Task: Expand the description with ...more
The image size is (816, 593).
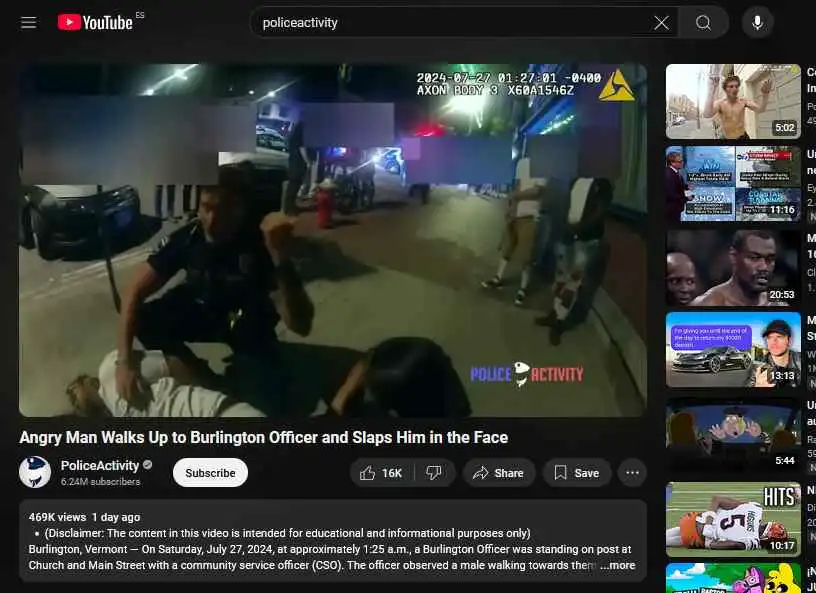Action: click(x=618, y=565)
